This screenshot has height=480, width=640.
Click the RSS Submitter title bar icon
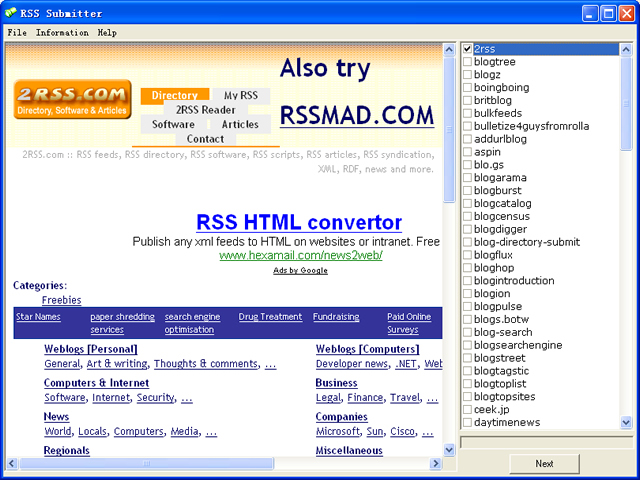pos(11,13)
